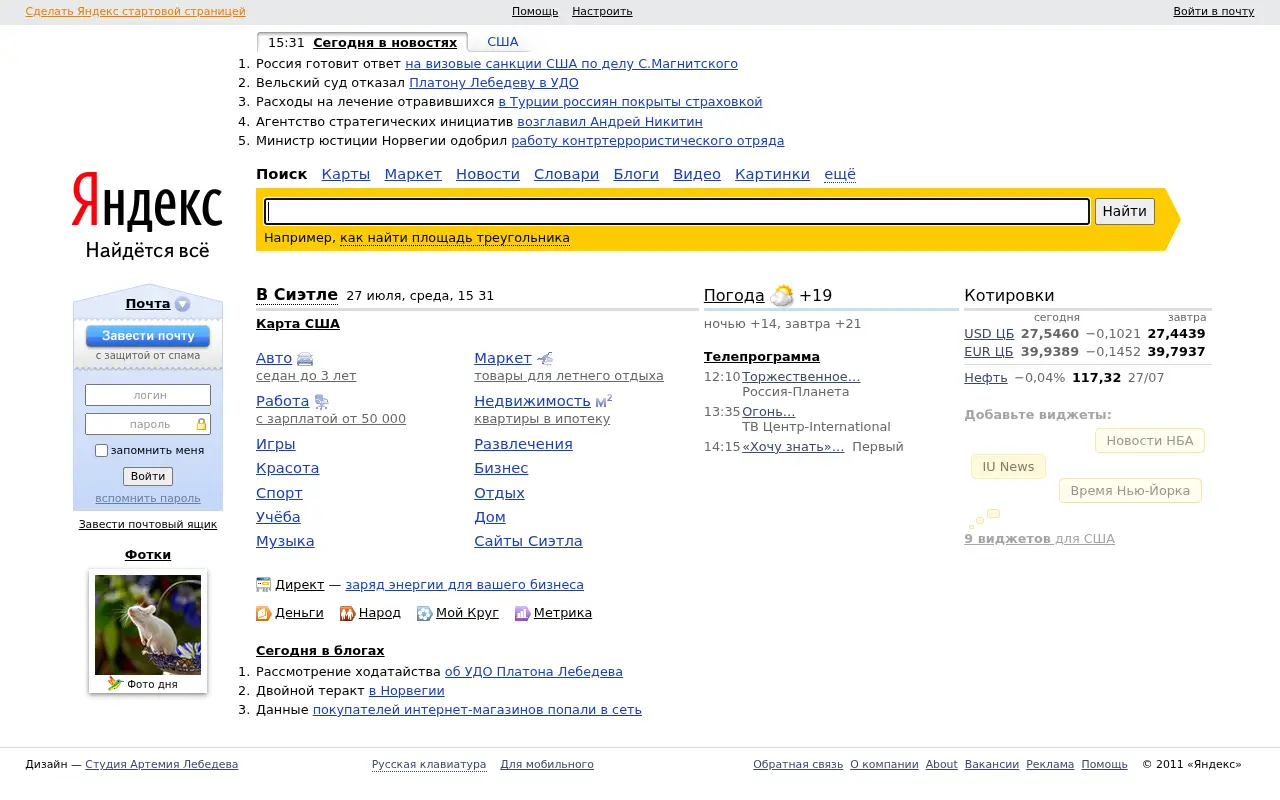
Task: Click the пароль input field
Action: pos(148,424)
